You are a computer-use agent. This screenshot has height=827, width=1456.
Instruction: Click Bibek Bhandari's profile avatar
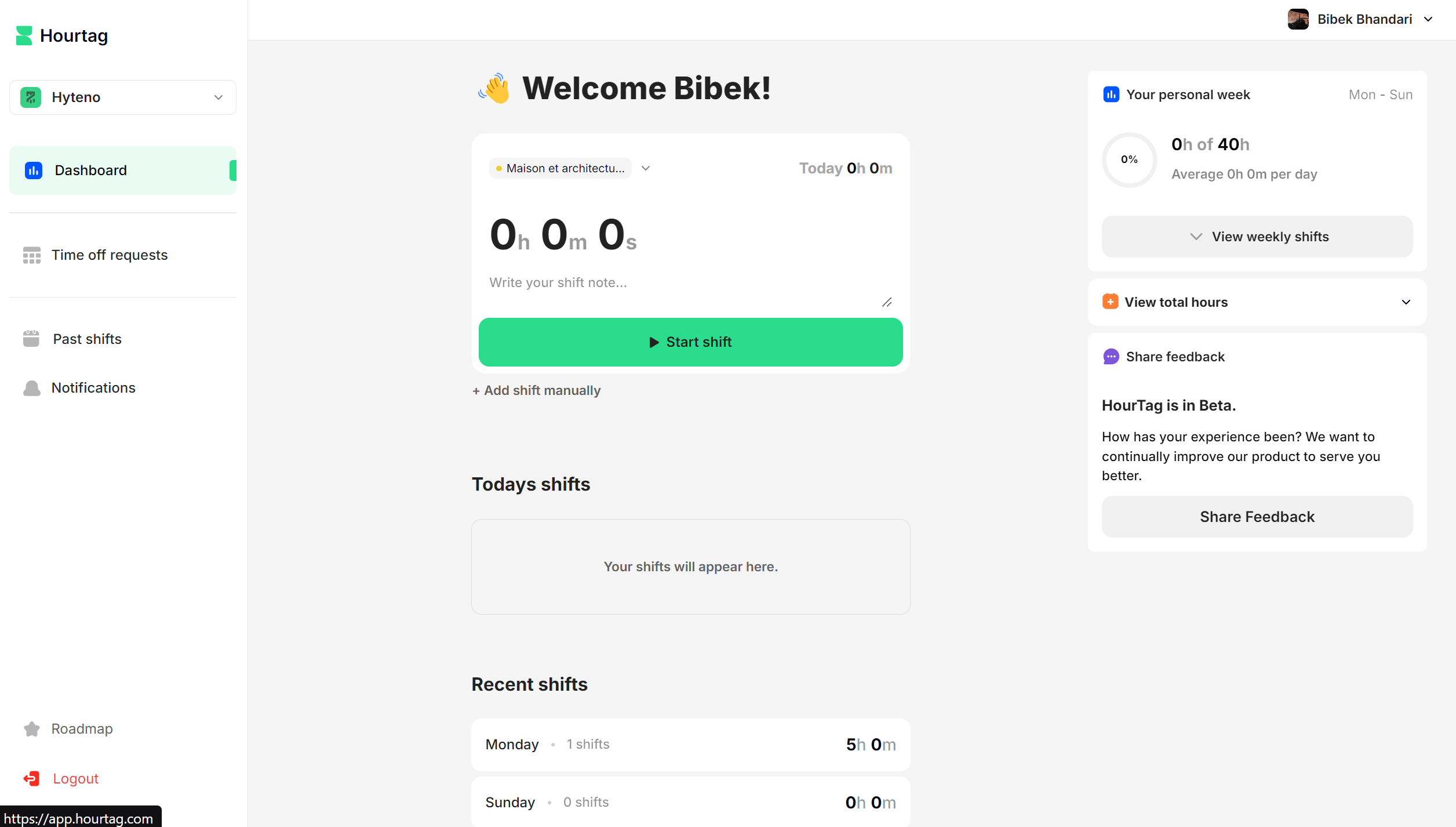click(1298, 19)
